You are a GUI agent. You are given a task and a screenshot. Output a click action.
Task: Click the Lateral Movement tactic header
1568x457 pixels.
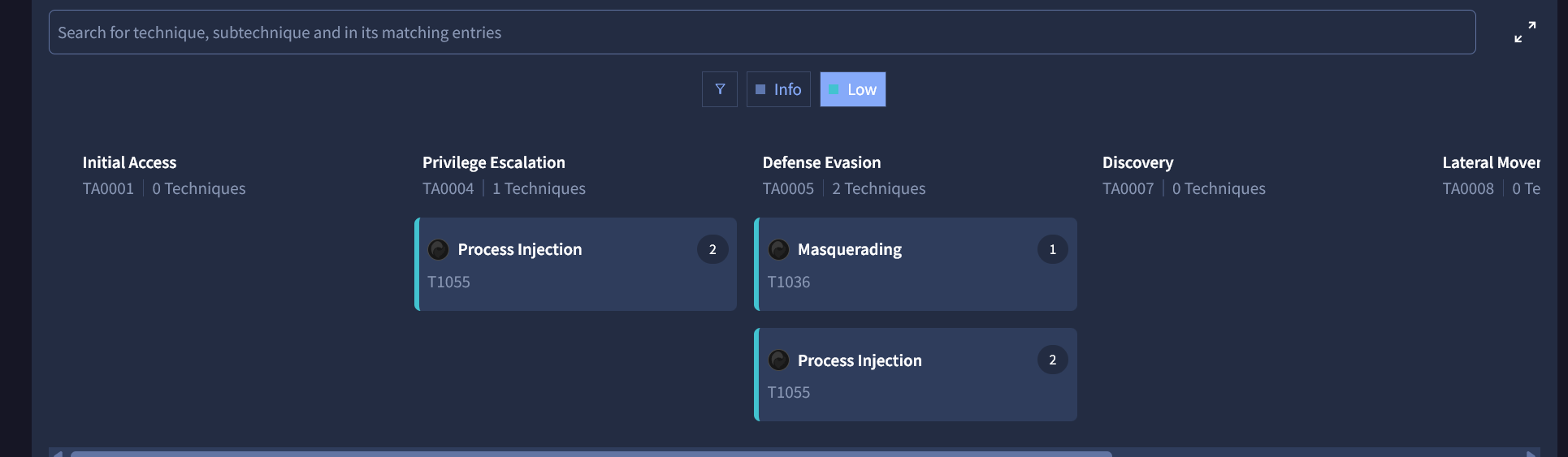pyautogui.click(x=1491, y=162)
